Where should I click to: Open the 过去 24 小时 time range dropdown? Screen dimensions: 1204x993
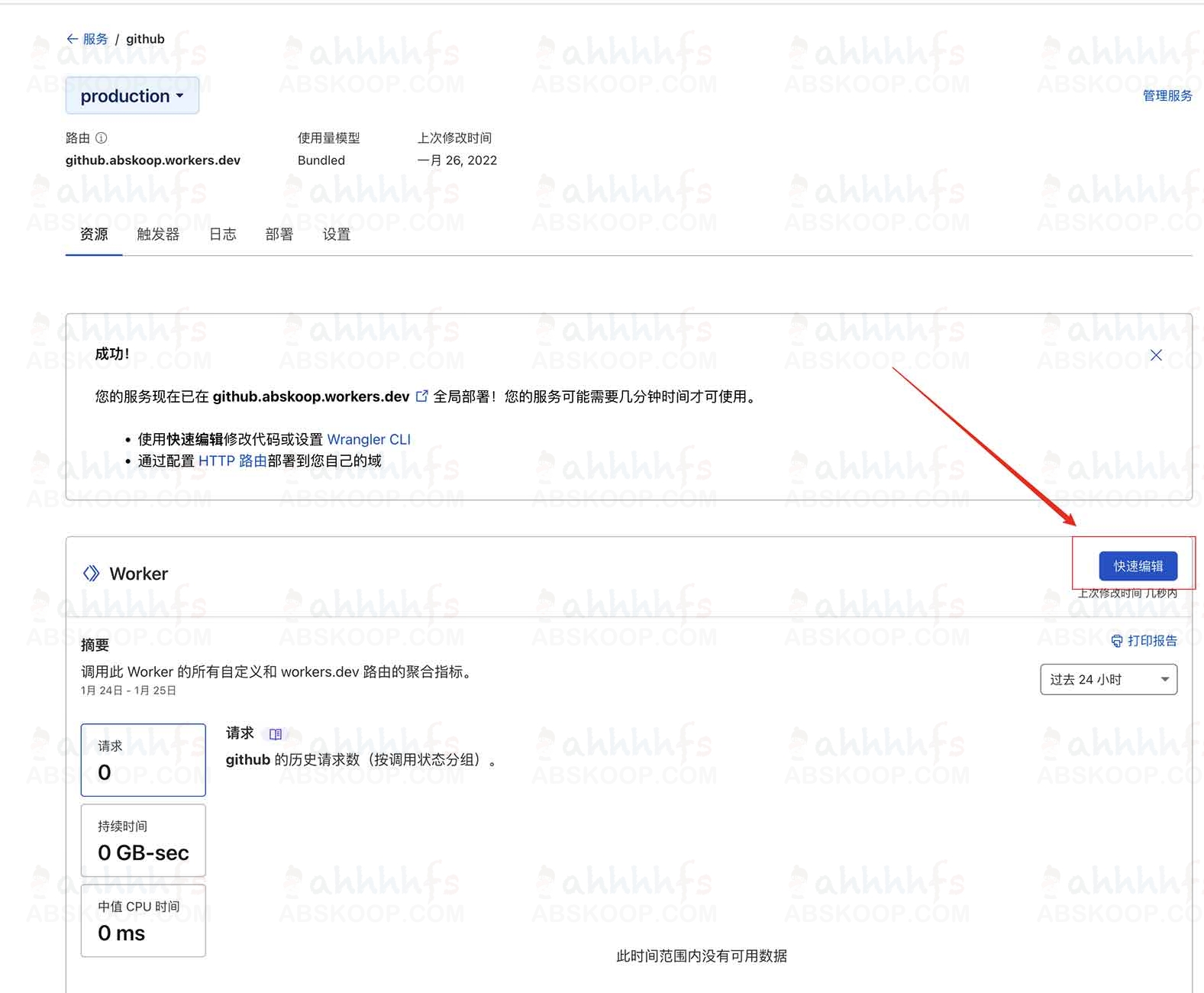[1108, 680]
